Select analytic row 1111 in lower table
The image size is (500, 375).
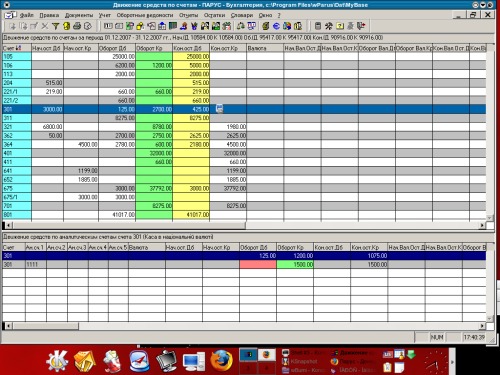point(244,264)
